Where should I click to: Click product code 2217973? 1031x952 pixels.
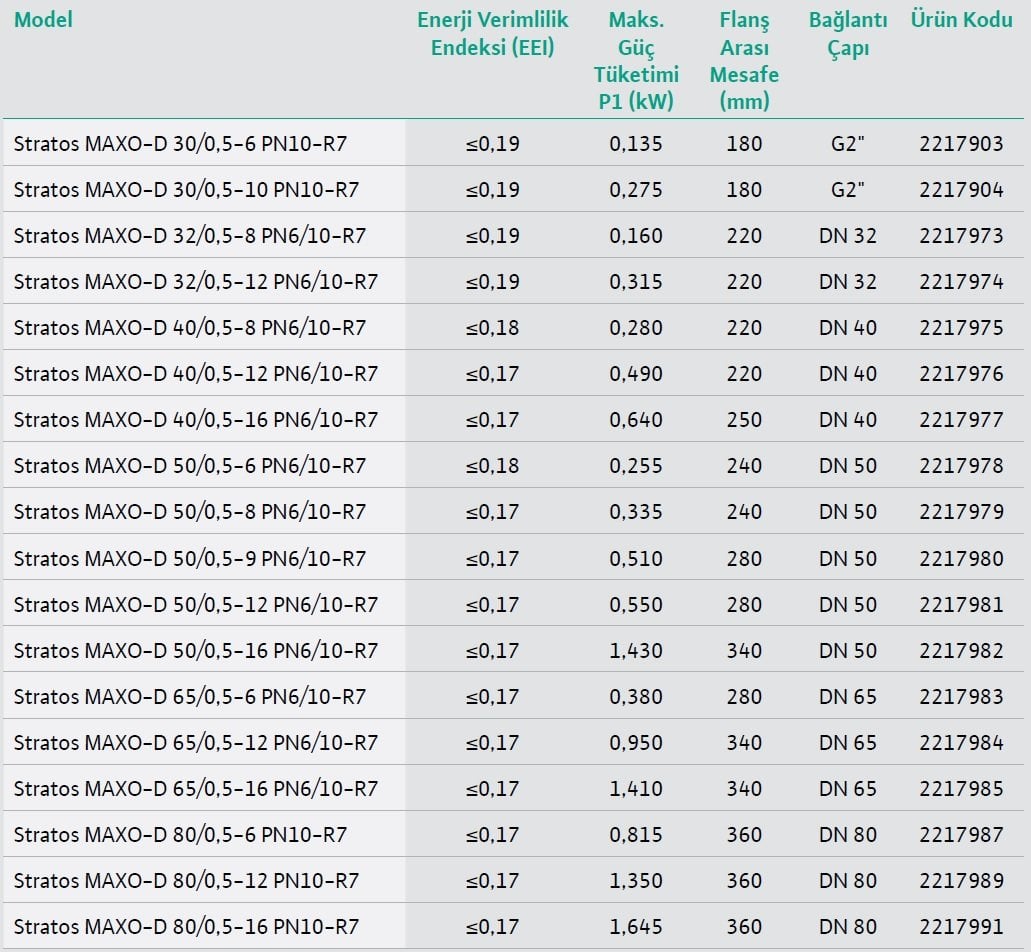pyautogui.click(x=961, y=235)
